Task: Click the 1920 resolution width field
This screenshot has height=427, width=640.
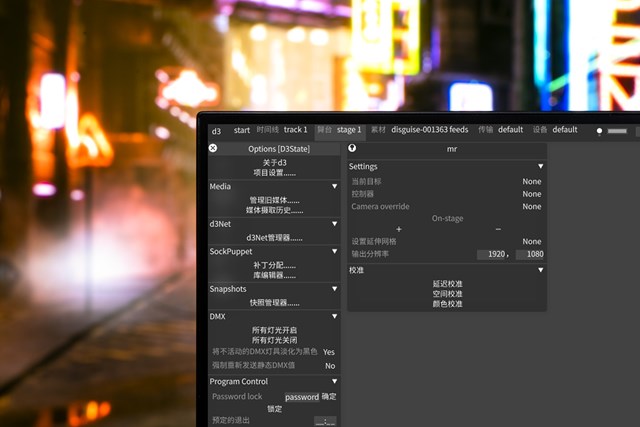Action: pyautogui.click(x=492, y=254)
